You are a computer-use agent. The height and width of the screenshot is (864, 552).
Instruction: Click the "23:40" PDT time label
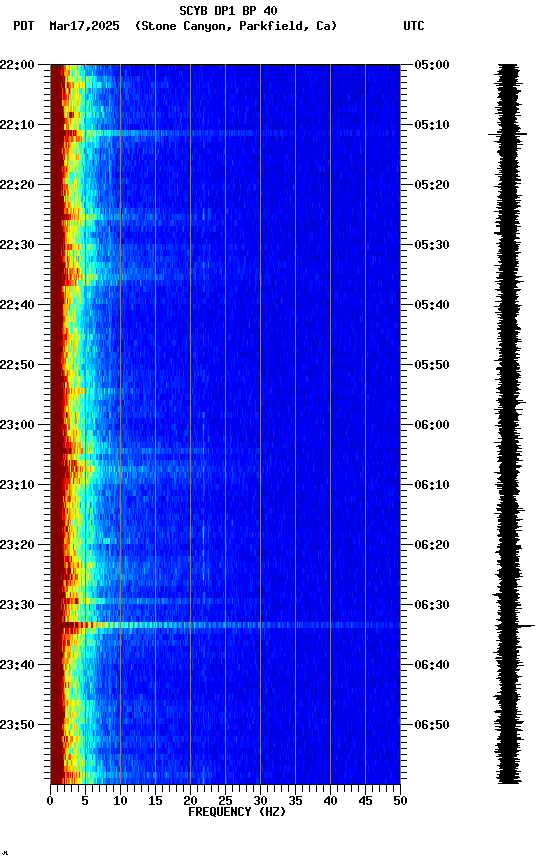click(x=17, y=665)
